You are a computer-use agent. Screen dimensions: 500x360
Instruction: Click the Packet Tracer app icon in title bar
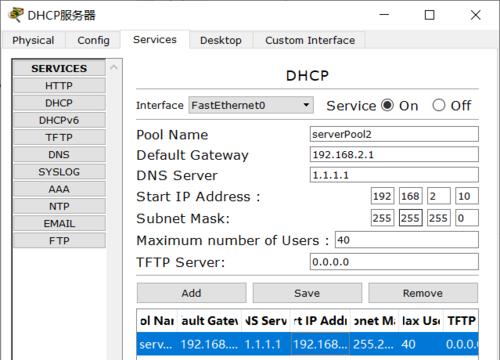pos(16,15)
